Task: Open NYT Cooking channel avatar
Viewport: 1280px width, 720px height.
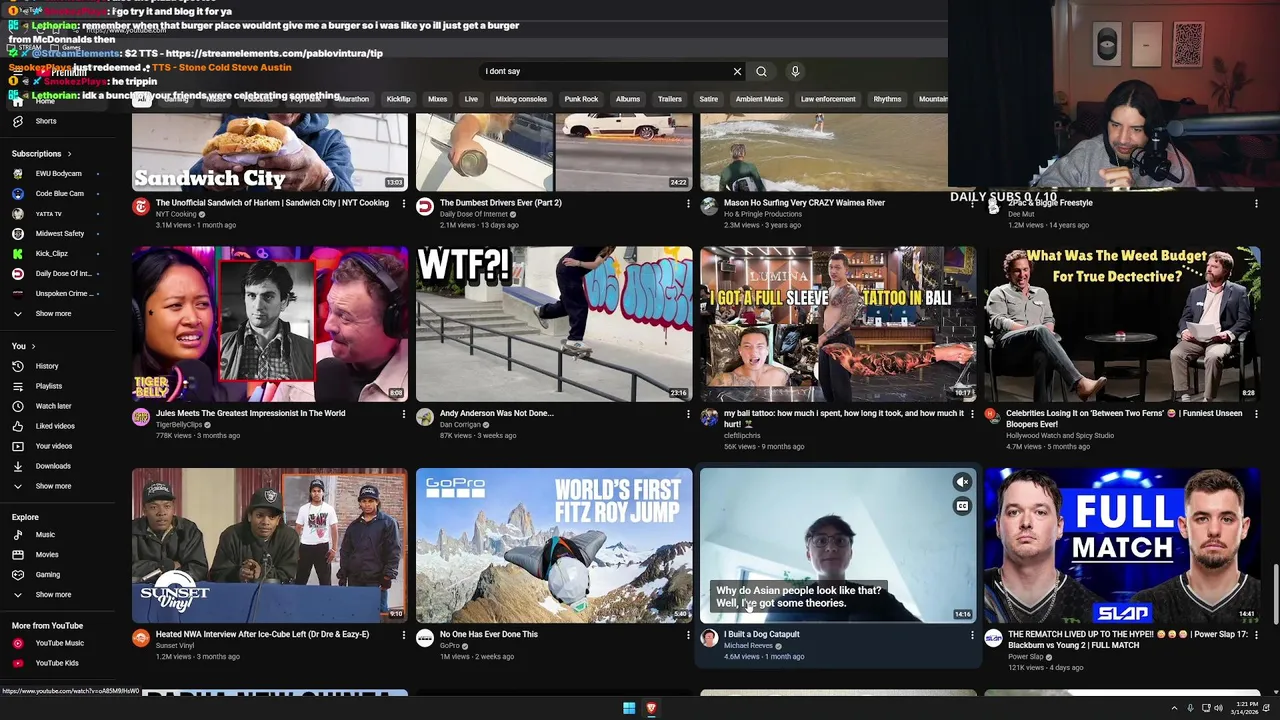Action: pos(141,207)
